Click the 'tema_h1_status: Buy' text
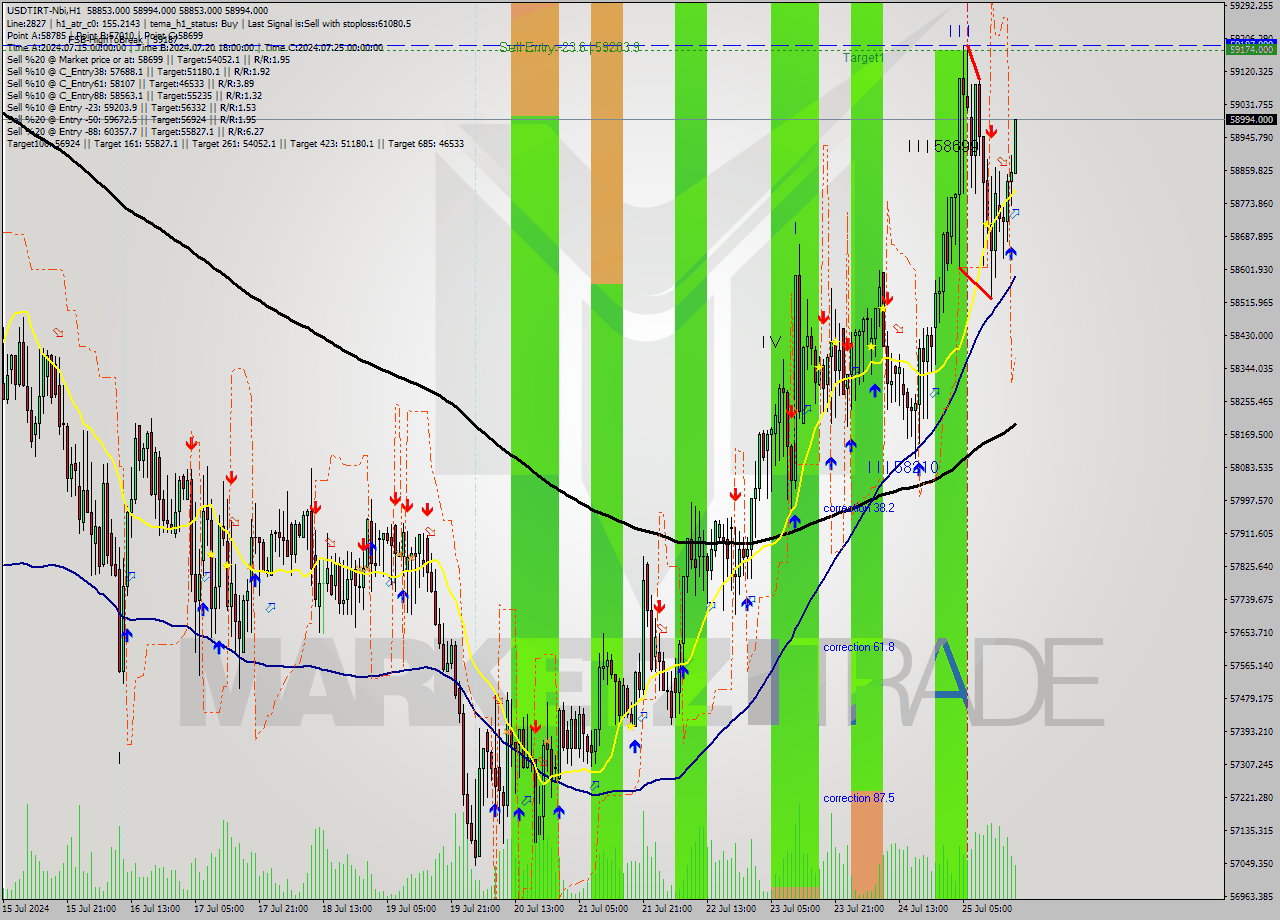 coord(192,23)
